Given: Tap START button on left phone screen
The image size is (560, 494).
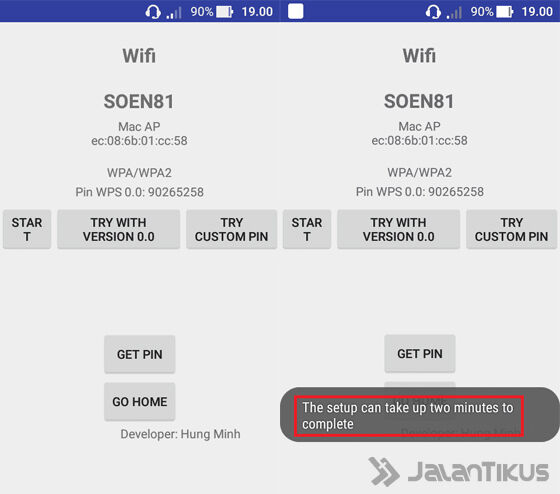Looking at the screenshot, I should tap(27, 229).
